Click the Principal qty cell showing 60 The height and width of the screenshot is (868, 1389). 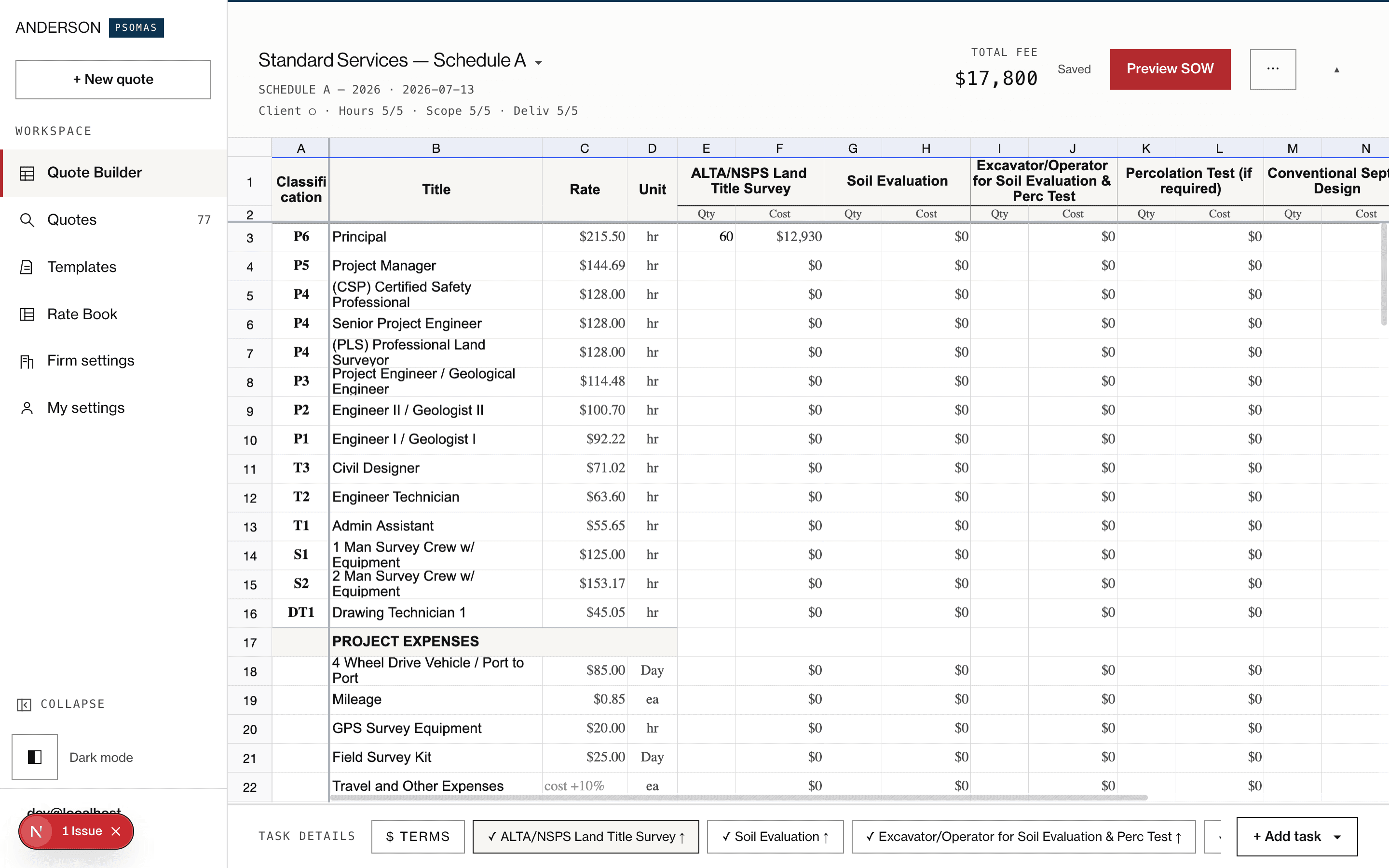(x=707, y=237)
